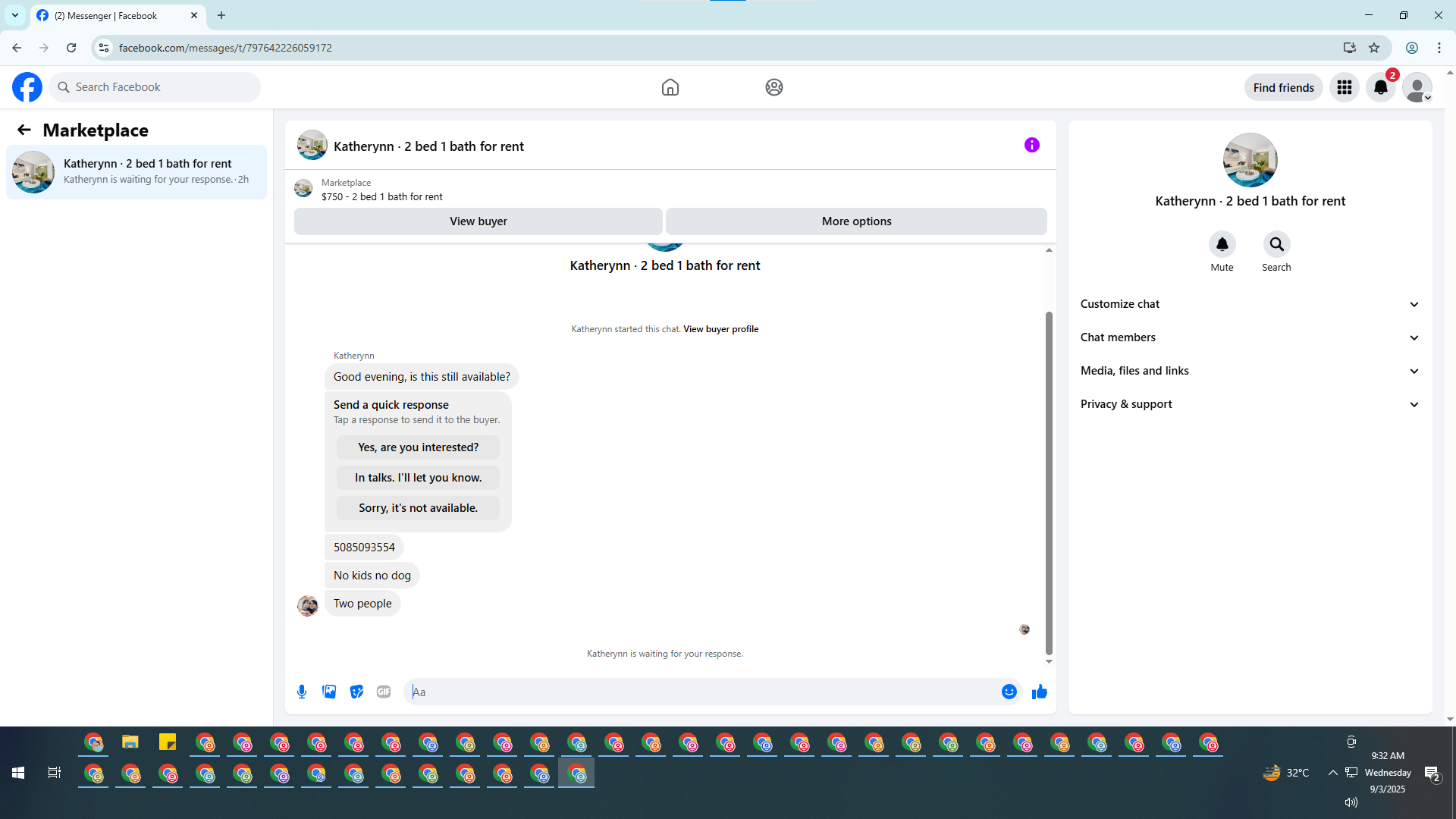This screenshot has height=819, width=1456.
Task: Send quick reply 'In talks. I'll let you know.'
Action: [x=419, y=478]
